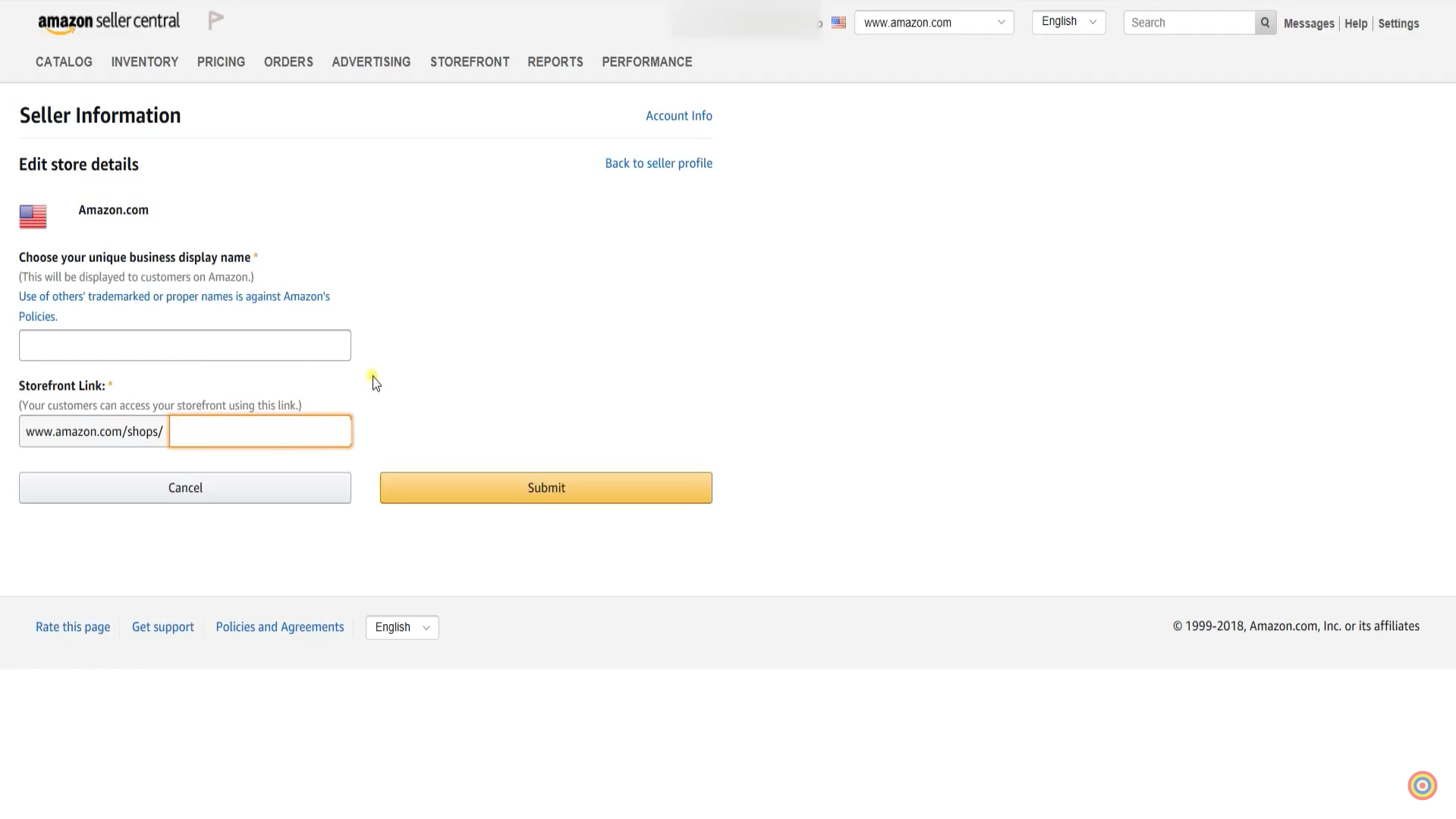Click the 'Choose your unique business display name' label
This screenshot has height=819, width=1456.
(135, 258)
